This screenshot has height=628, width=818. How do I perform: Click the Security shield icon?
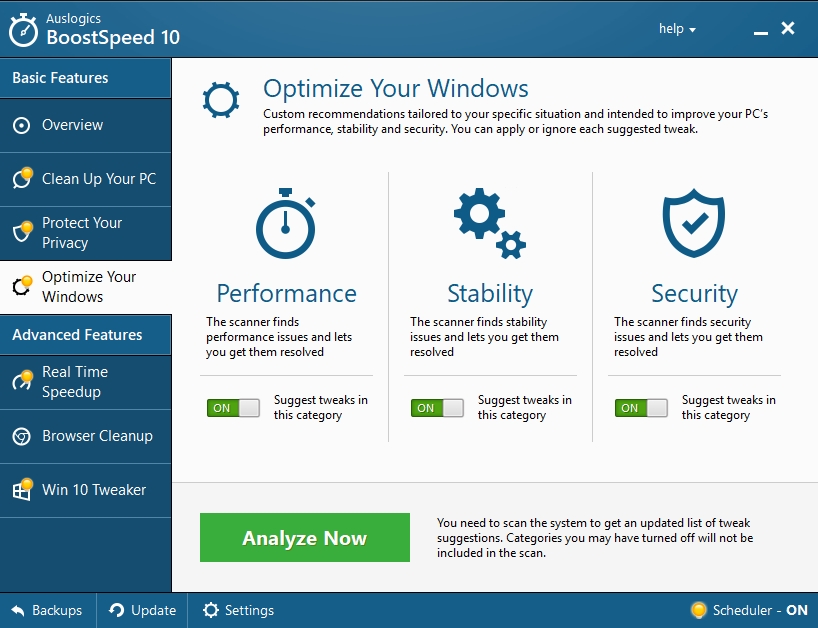pyautogui.click(x=693, y=225)
